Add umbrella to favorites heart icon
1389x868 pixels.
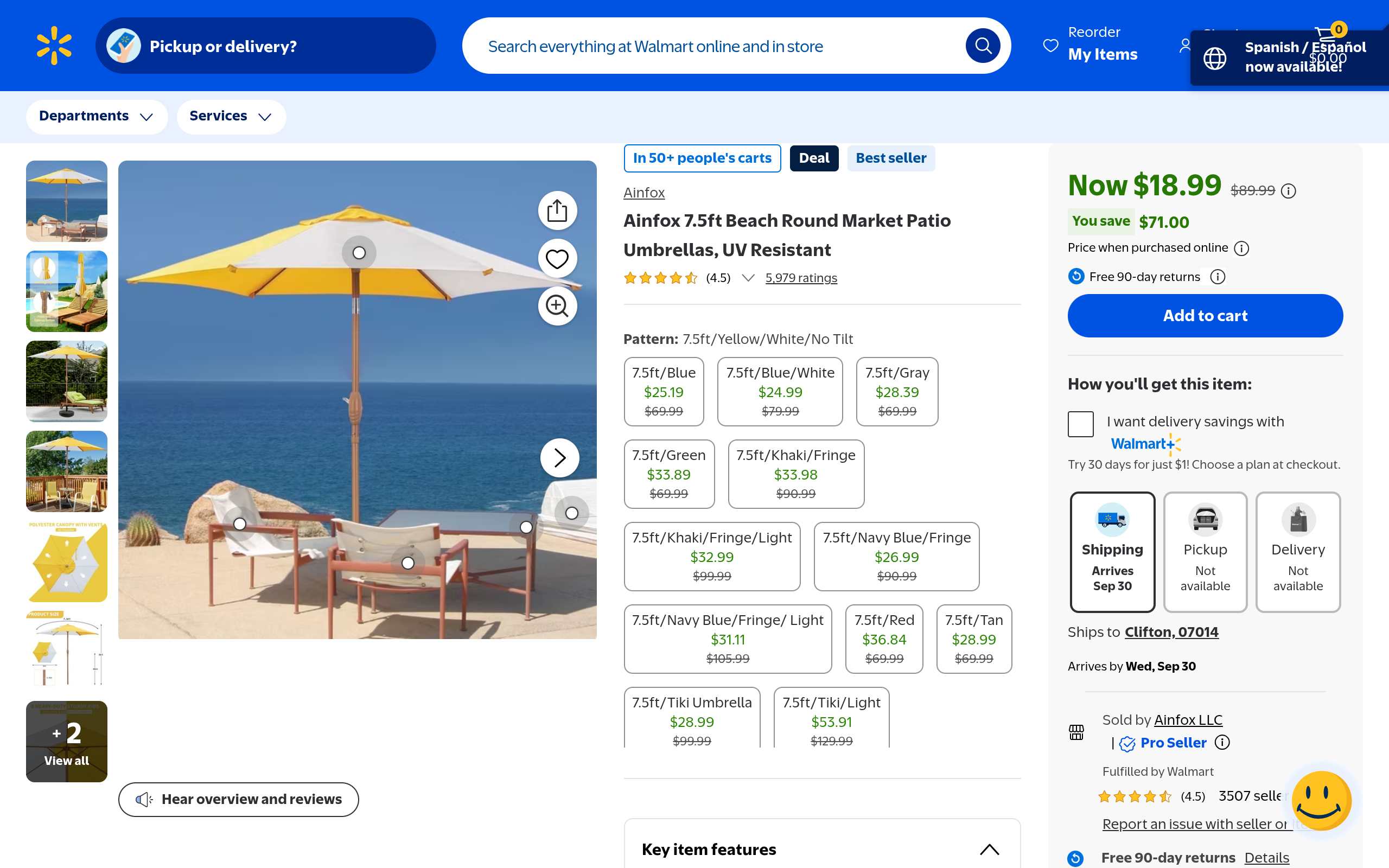[x=557, y=258]
